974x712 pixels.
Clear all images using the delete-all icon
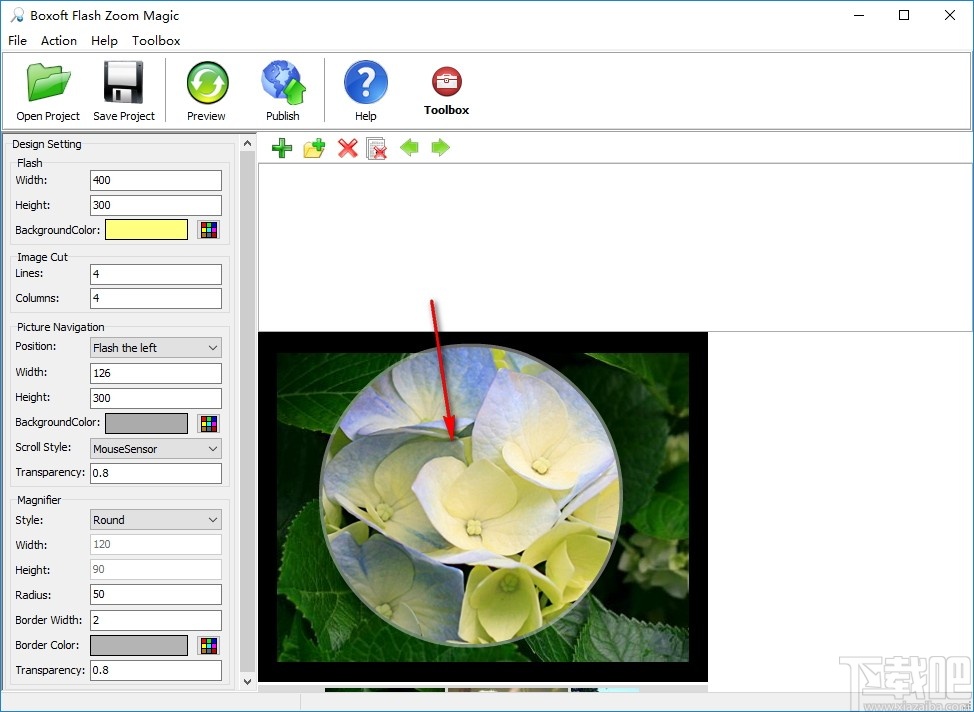point(378,148)
